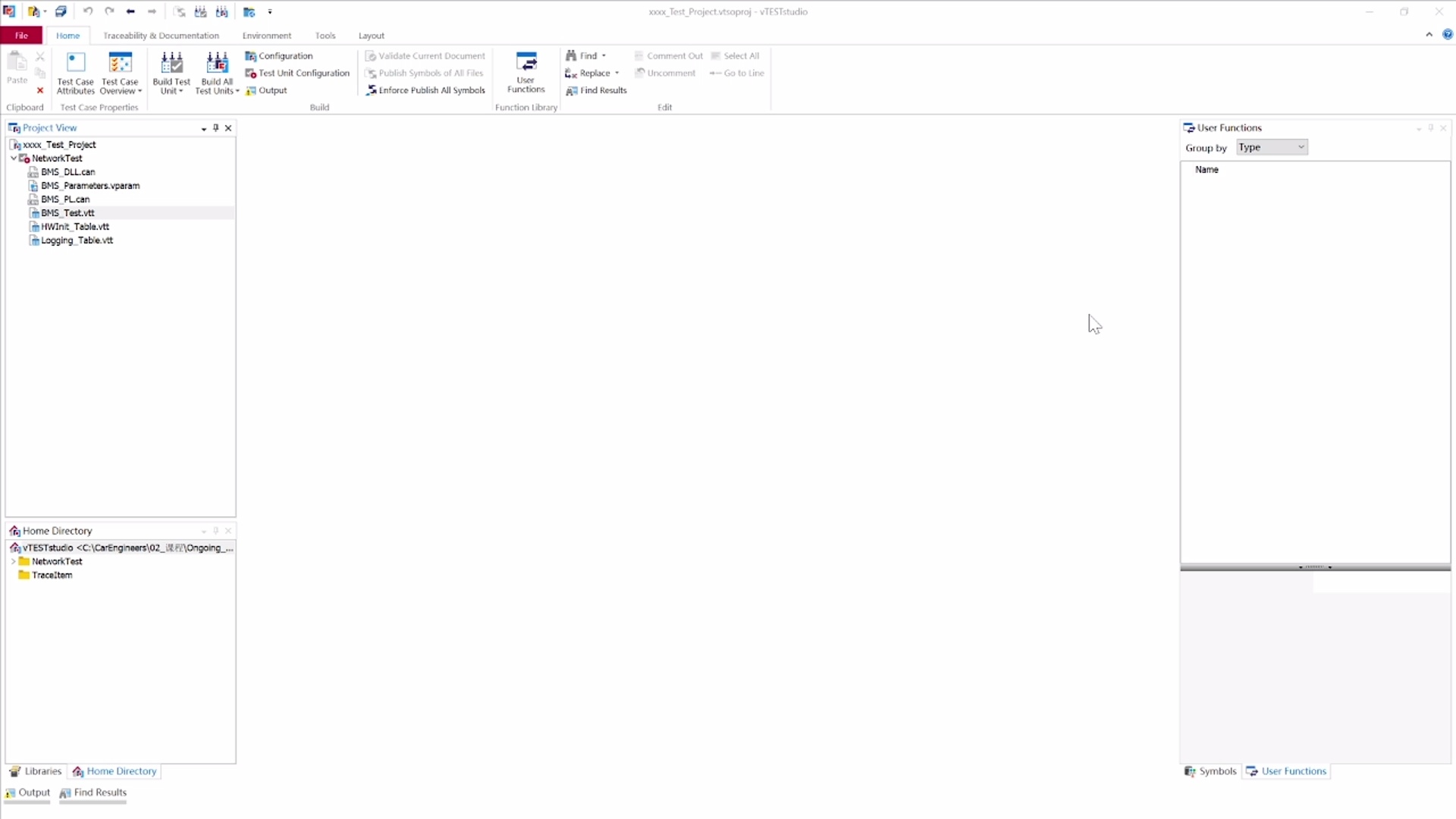Screen dimensions: 1456x819
Task: Click Build Test Unit
Action: coord(171,72)
